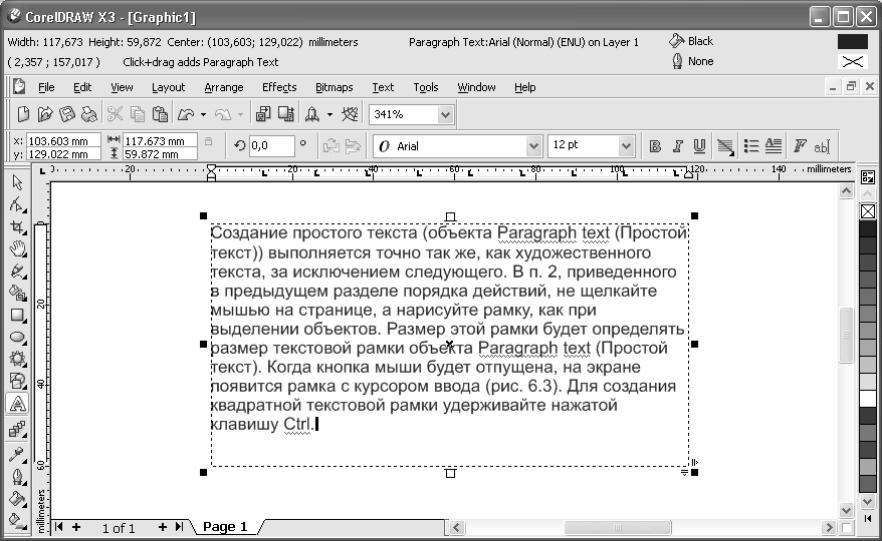
Task: Open the File menu
Action: point(46,87)
